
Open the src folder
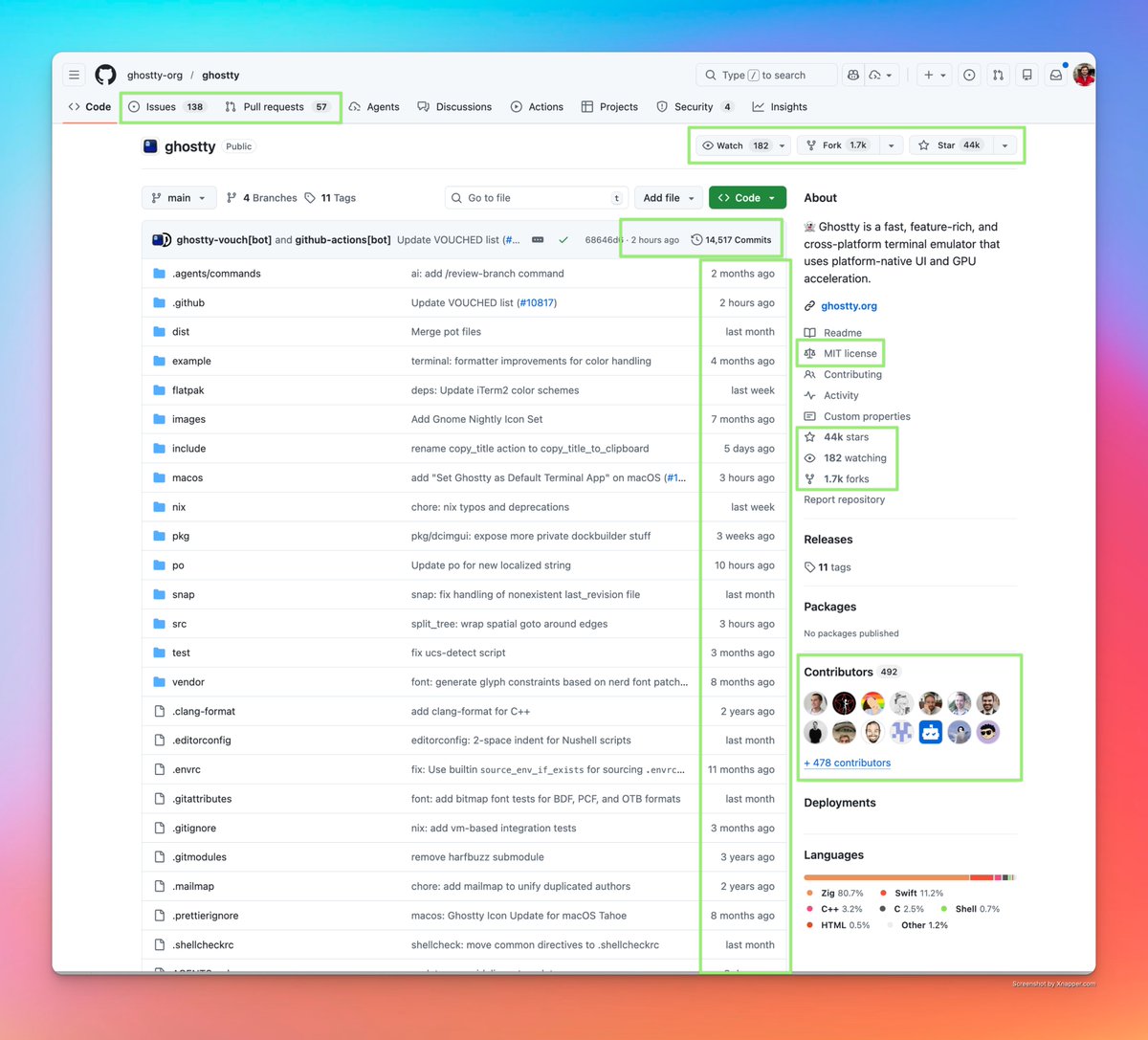pos(179,624)
